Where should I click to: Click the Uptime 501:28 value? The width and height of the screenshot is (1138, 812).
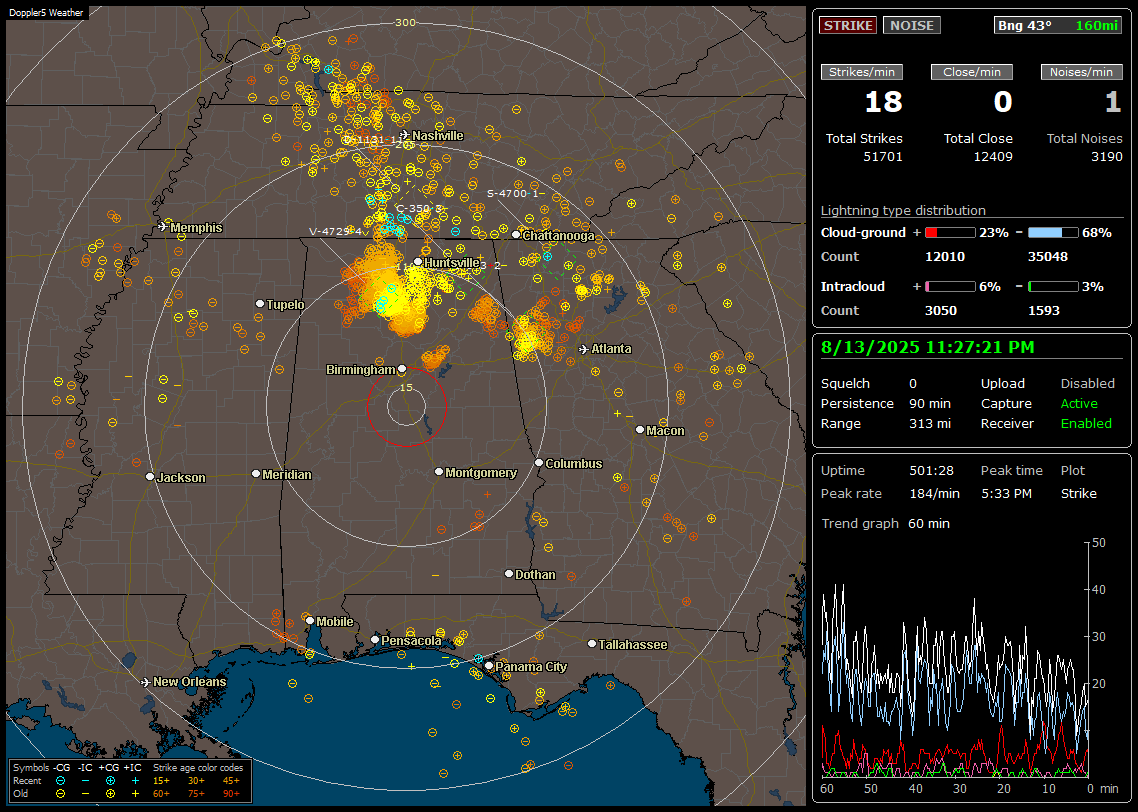click(x=931, y=471)
